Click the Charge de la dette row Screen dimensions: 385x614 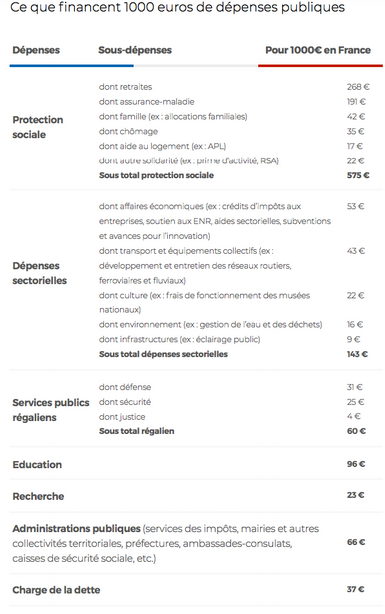pyautogui.click(x=196, y=590)
